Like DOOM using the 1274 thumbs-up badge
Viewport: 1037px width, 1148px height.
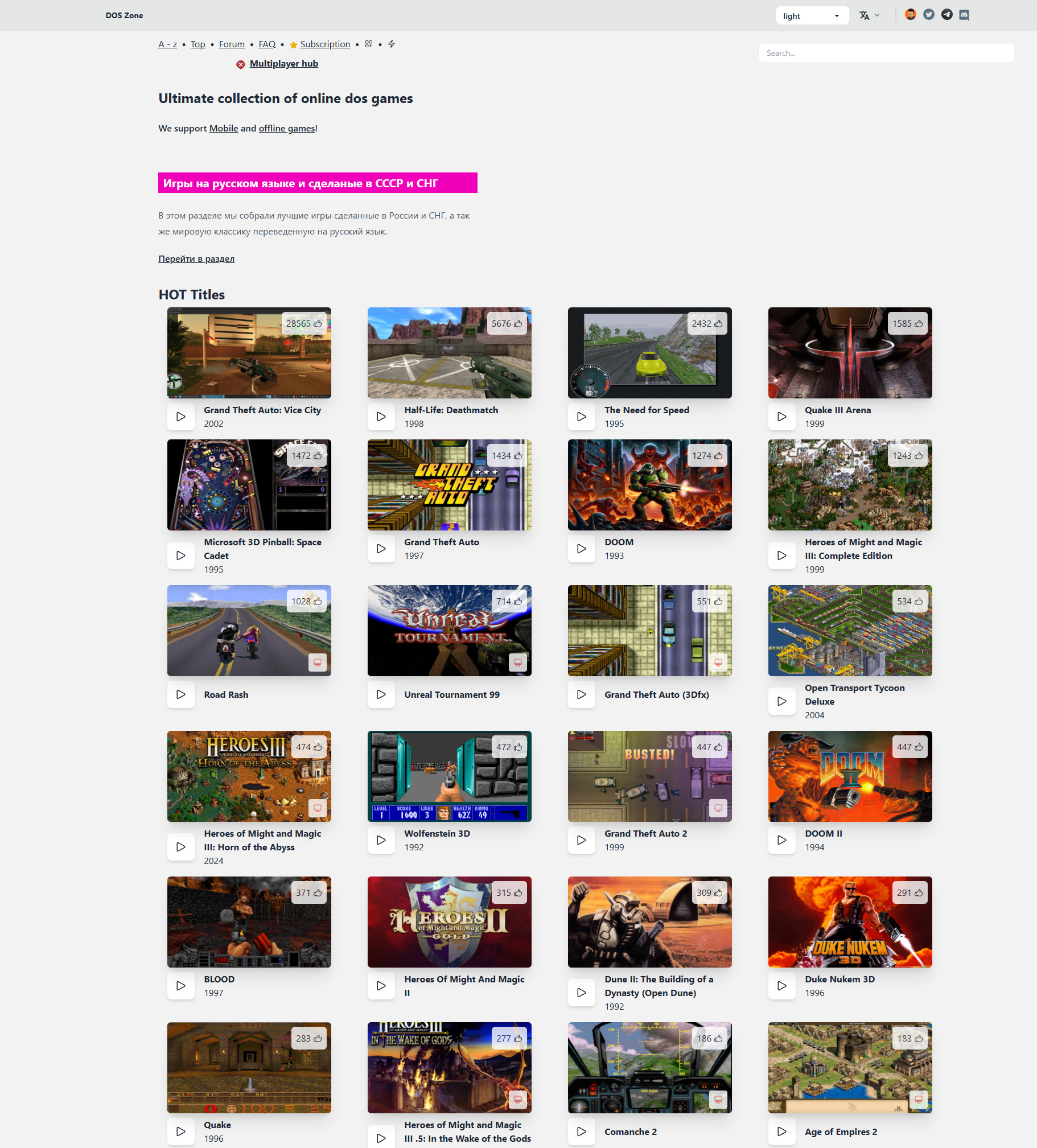(707, 456)
